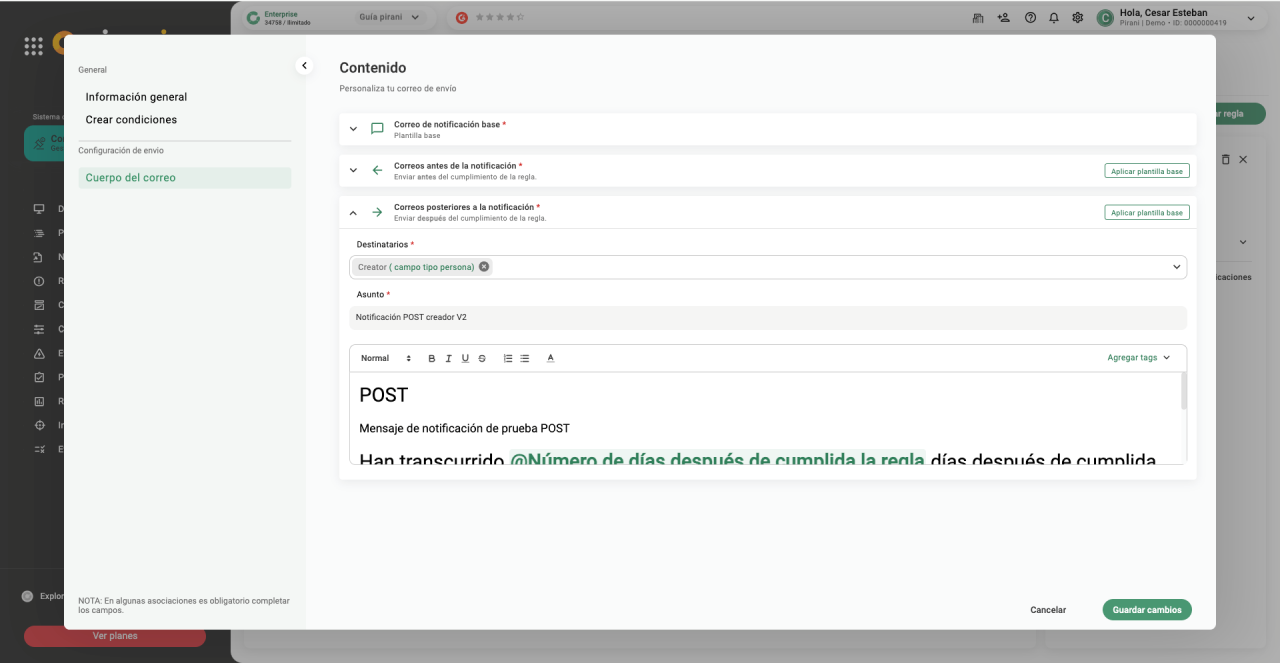Image resolution: width=1280 pixels, height=663 pixels.
Task: Open the Crear condiciones section
Action: 131,120
